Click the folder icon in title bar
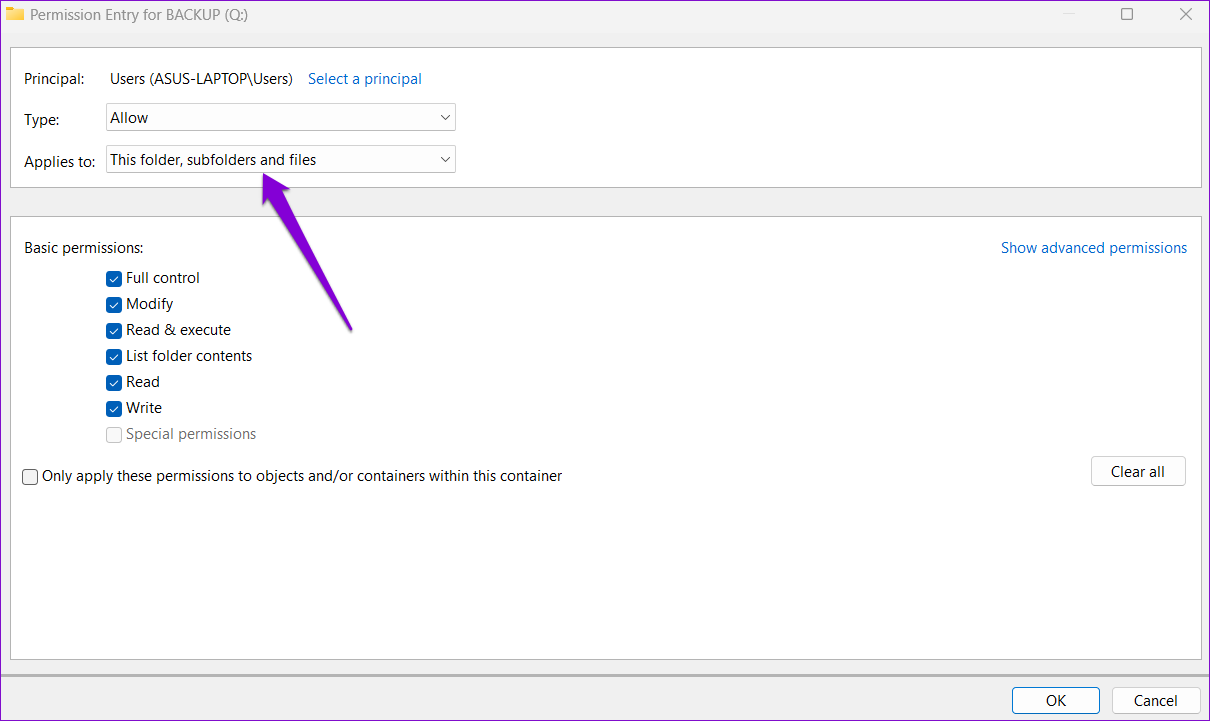The image size is (1210, 721). click(15, 15)
